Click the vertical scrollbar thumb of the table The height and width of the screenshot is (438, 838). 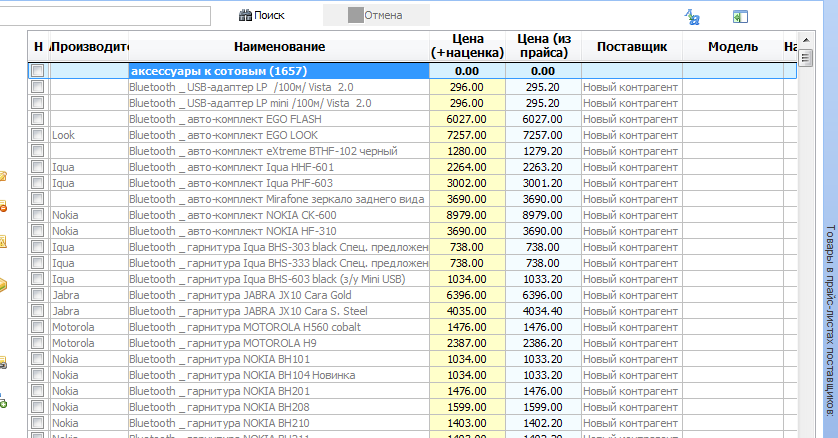pyautogui.click(x=806, y=57)
